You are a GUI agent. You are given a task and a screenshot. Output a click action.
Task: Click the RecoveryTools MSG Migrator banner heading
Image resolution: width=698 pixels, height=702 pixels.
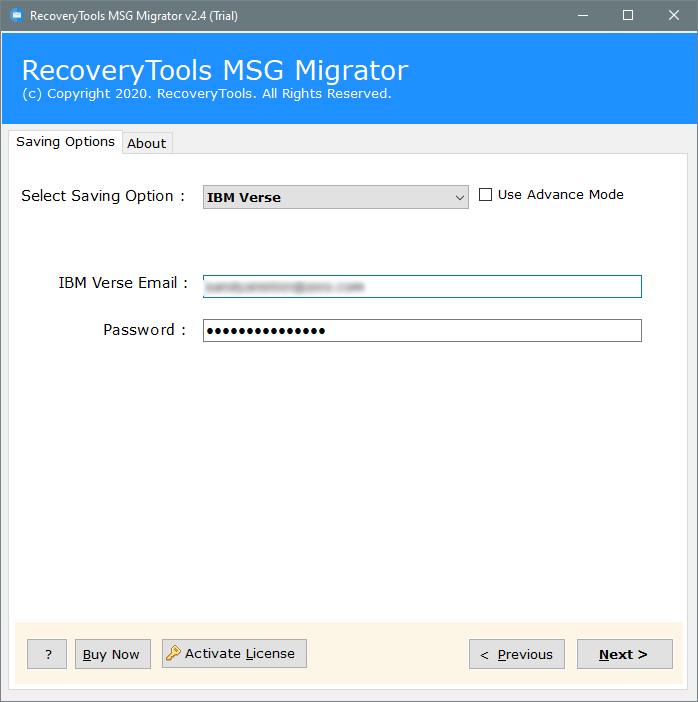[215, 71]
